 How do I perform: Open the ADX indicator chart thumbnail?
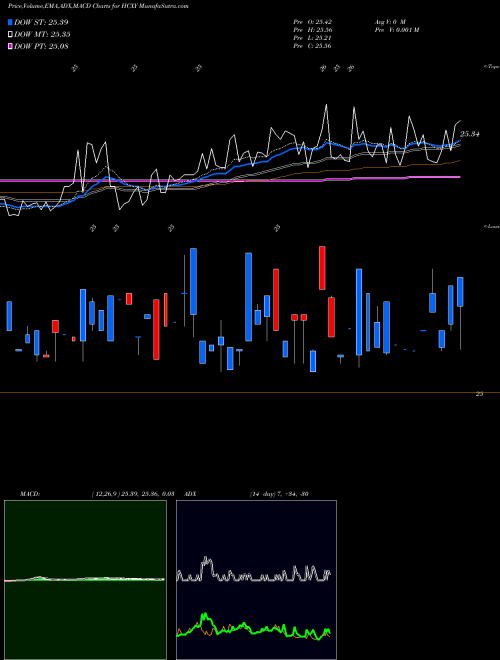point(256,580)
